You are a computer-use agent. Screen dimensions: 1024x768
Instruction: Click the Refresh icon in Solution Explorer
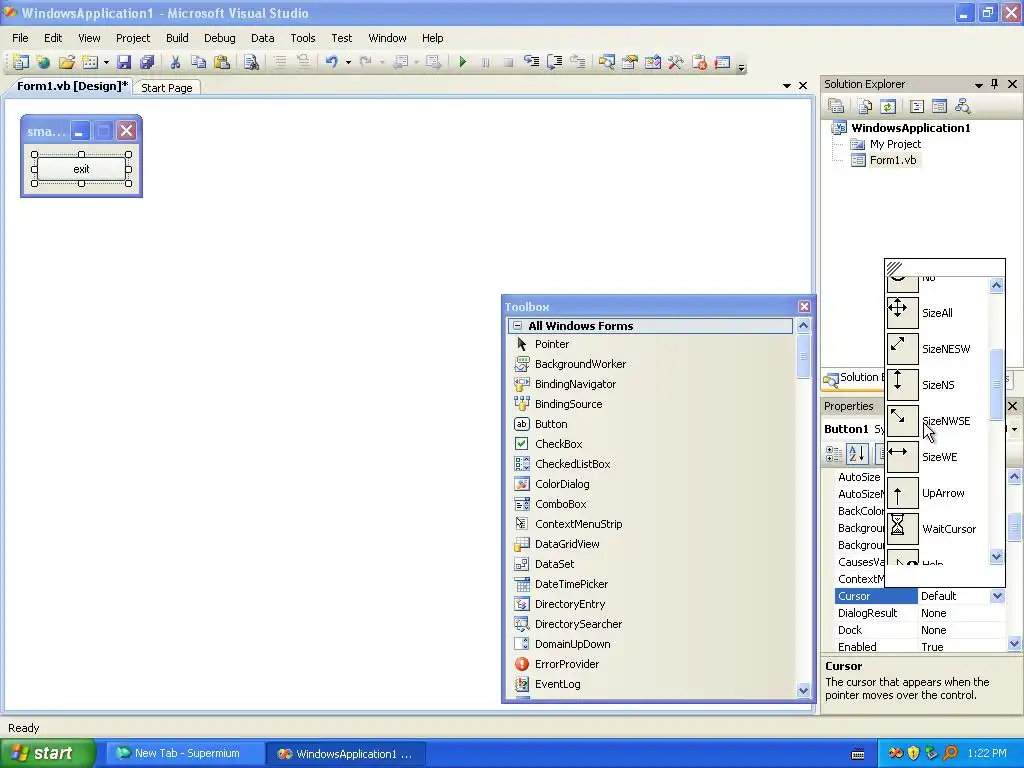tap(888, 106)
